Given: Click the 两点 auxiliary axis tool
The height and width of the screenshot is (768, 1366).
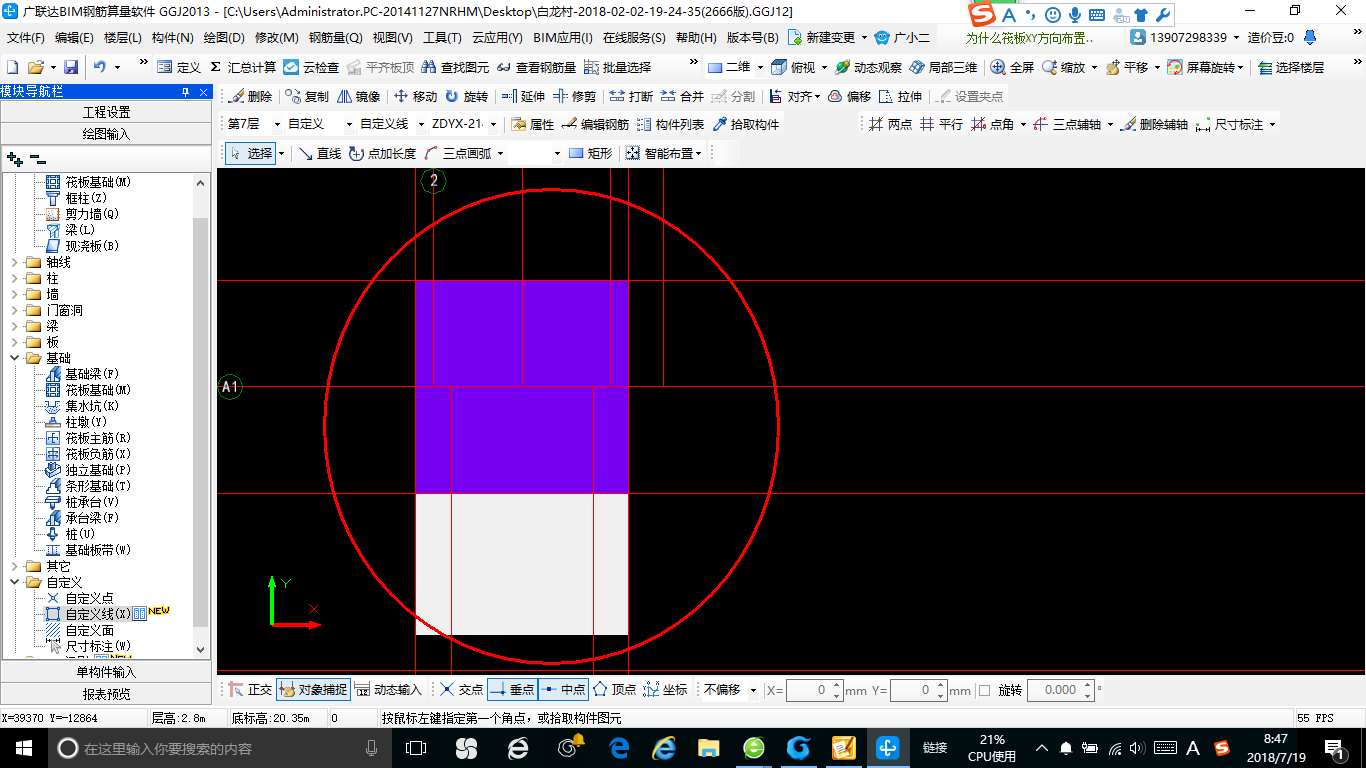Looking at the screenshot, I should point(890,125).
